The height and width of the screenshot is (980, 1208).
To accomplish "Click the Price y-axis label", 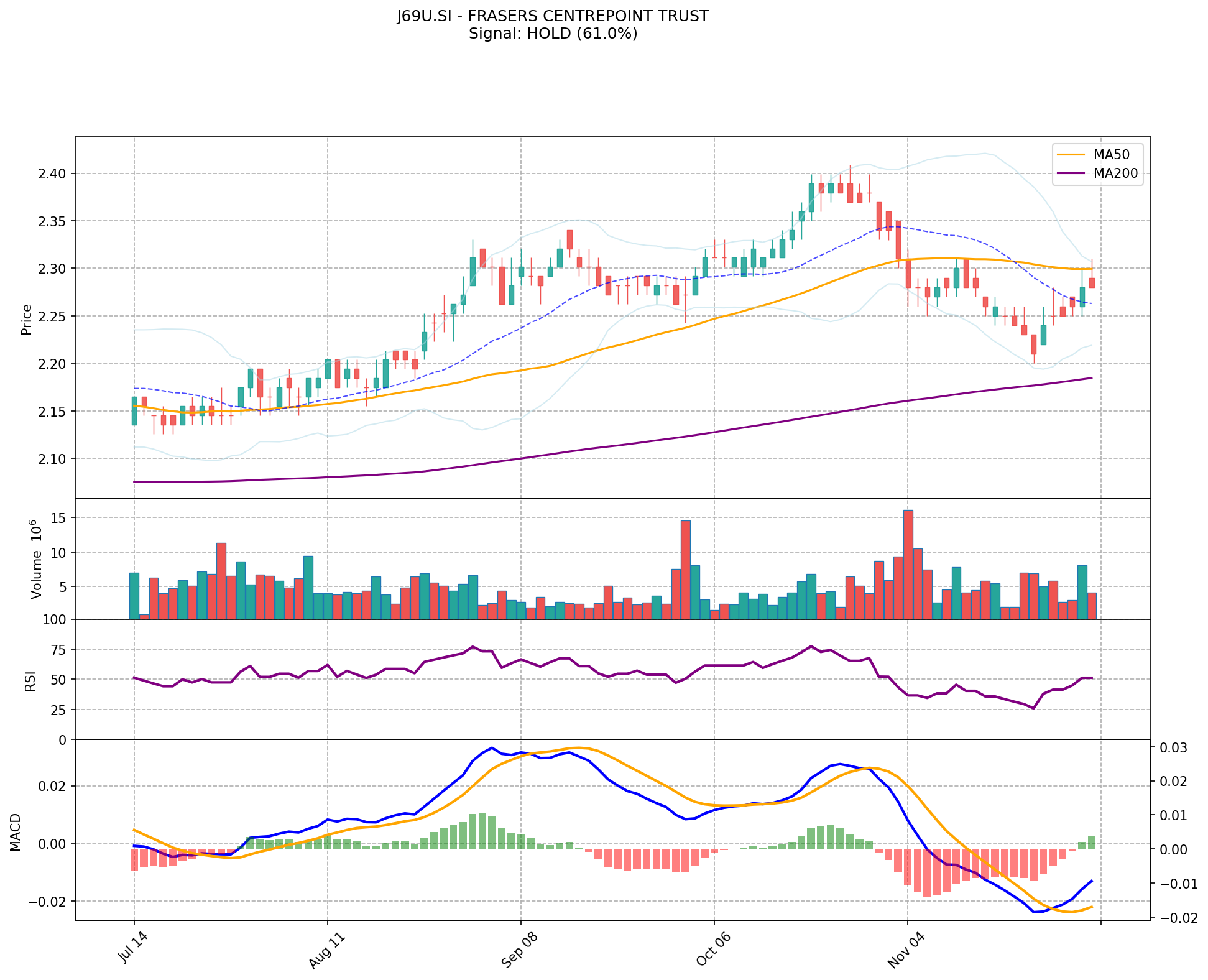I will [x=27, y=319].
